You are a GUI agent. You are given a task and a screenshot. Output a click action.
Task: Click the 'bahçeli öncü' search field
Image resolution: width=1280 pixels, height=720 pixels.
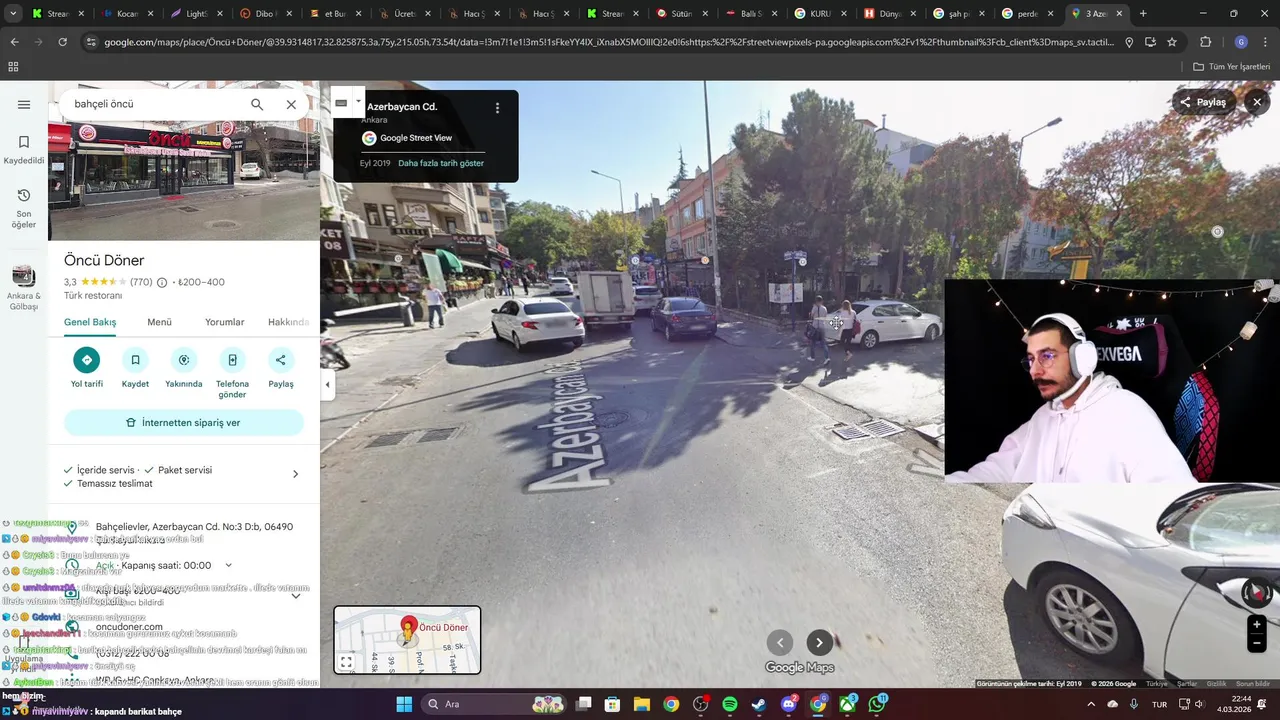click(155, 104)
